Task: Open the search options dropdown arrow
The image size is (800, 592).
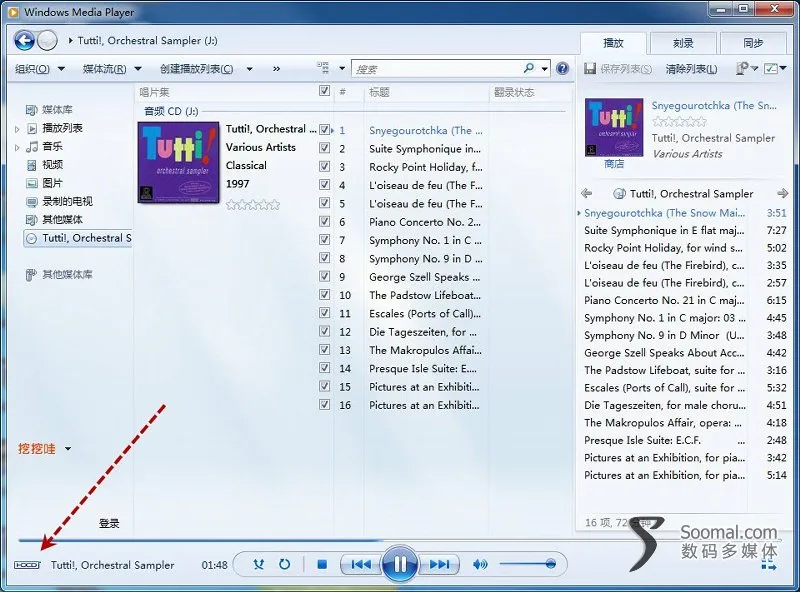Action: (544, 68)
